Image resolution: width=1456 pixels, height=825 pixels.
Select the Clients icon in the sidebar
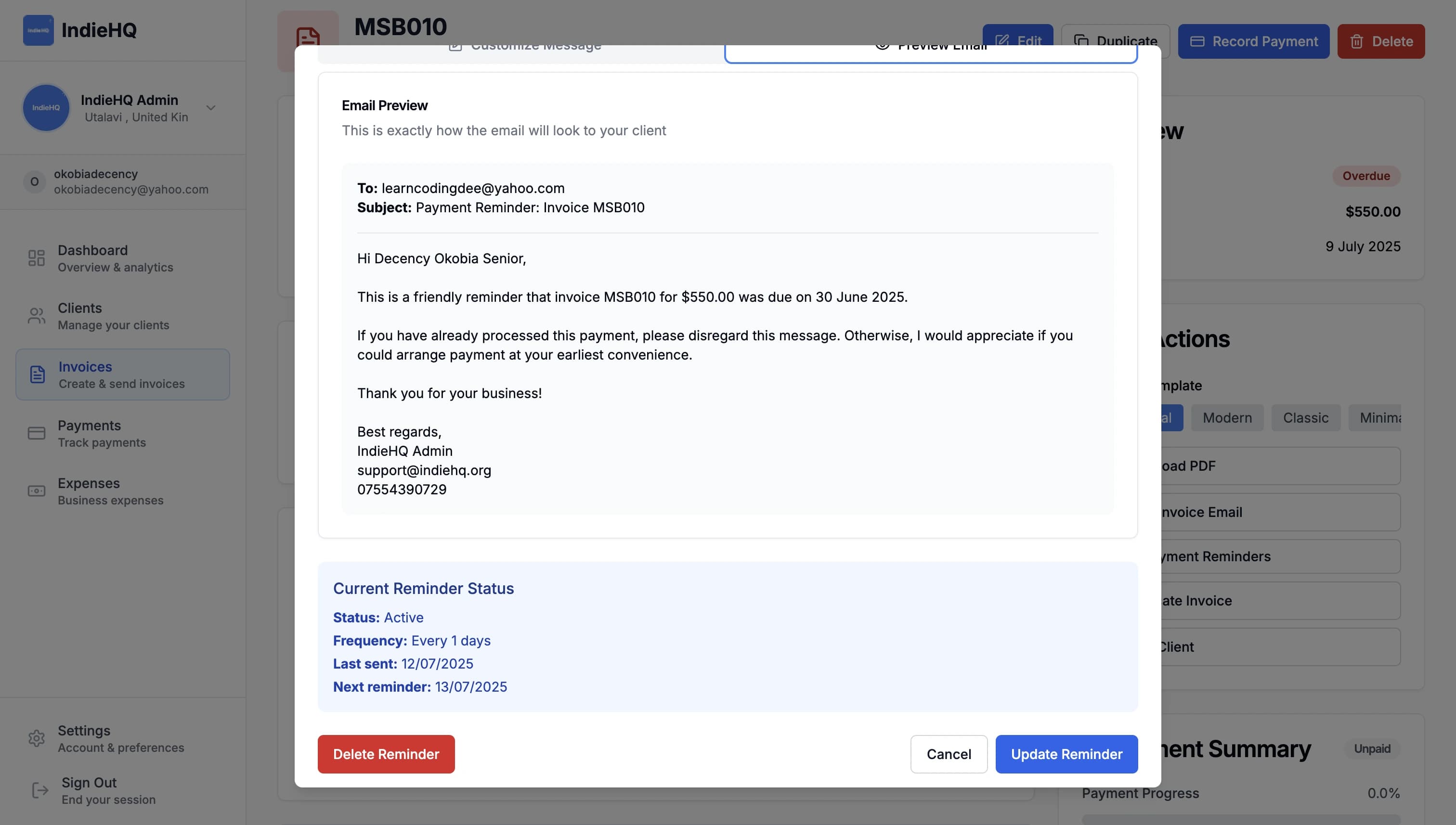(36, 316)
